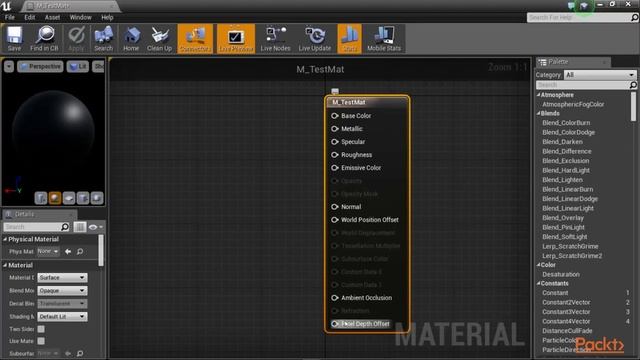Image resolution: width=640 pixels, height=360 pixels.
Task: Select the Details panel tab
Action: pos(39,214)
